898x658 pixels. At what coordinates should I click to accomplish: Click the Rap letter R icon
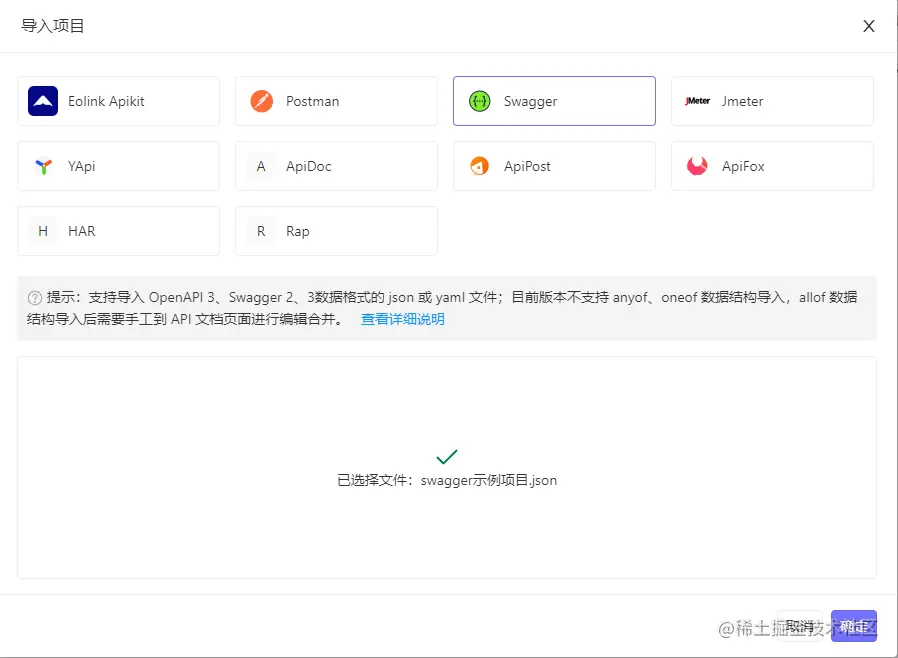pos(261,231)
